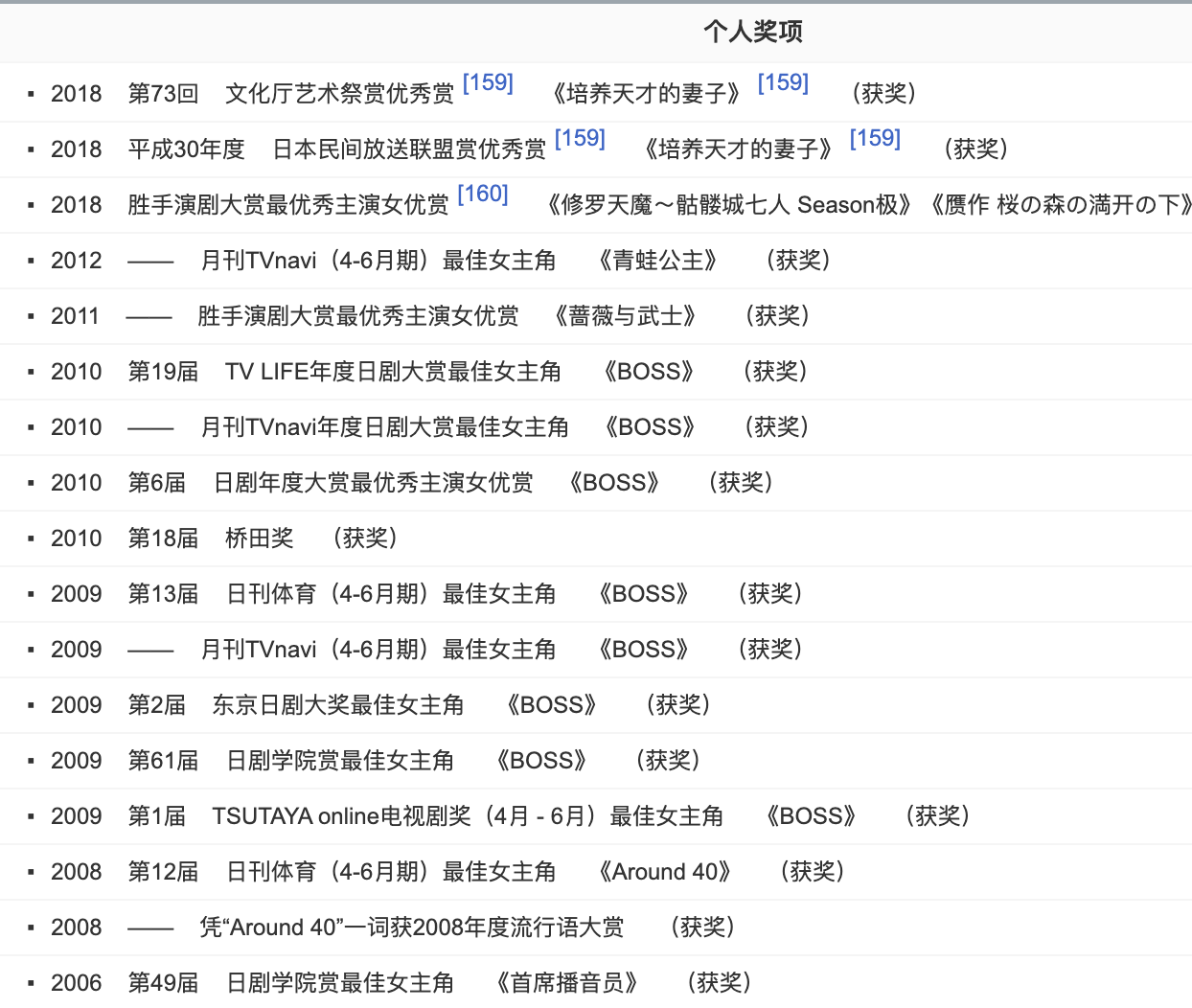The image size is (1192, 1008).
Task: Click 日剧学院赏最佳女主角 in 第49届 row
Action: coord(340,983)
